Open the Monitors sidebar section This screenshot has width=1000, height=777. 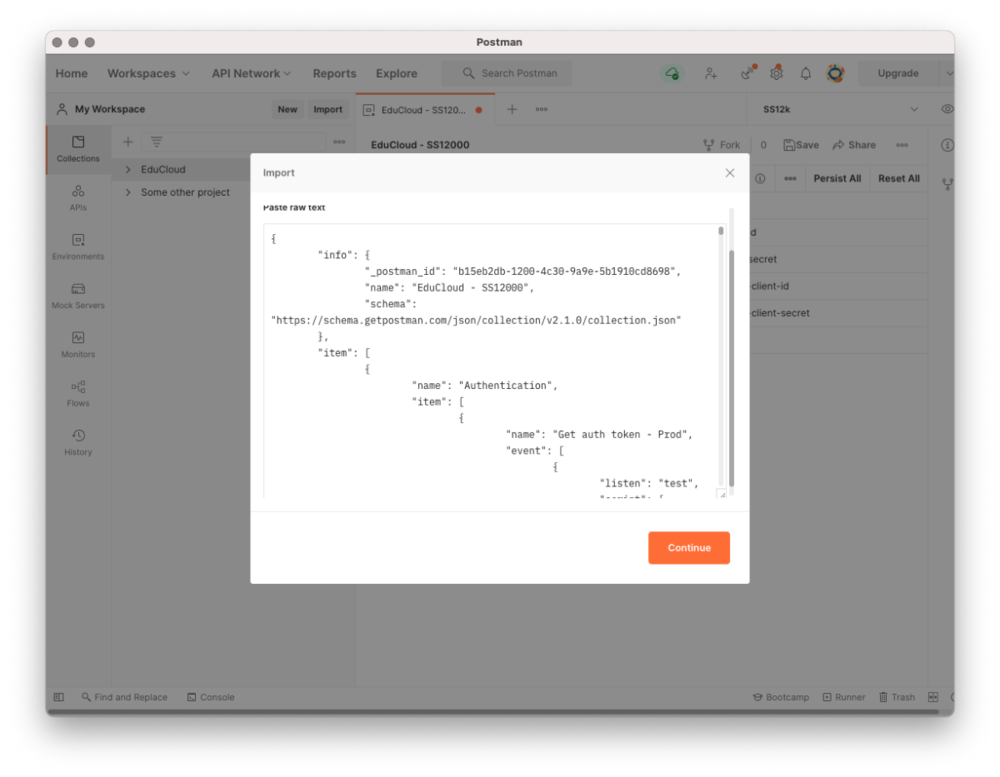[78, 344]
